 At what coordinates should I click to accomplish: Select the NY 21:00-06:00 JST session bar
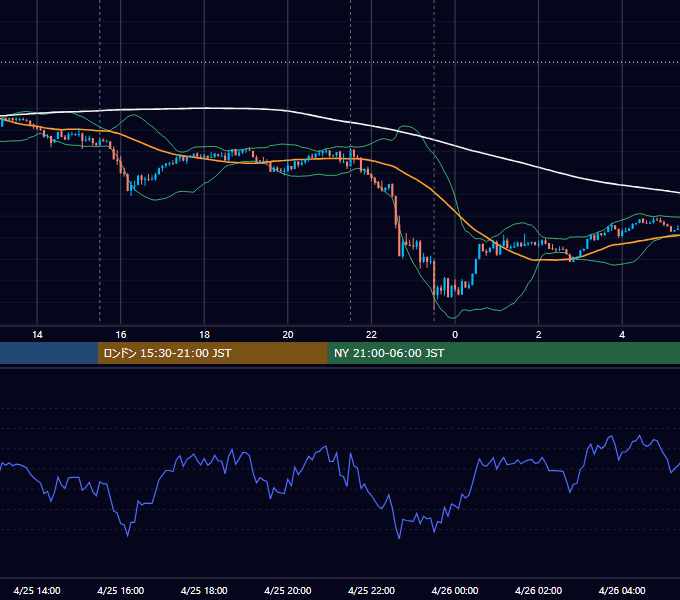[503, 353]
